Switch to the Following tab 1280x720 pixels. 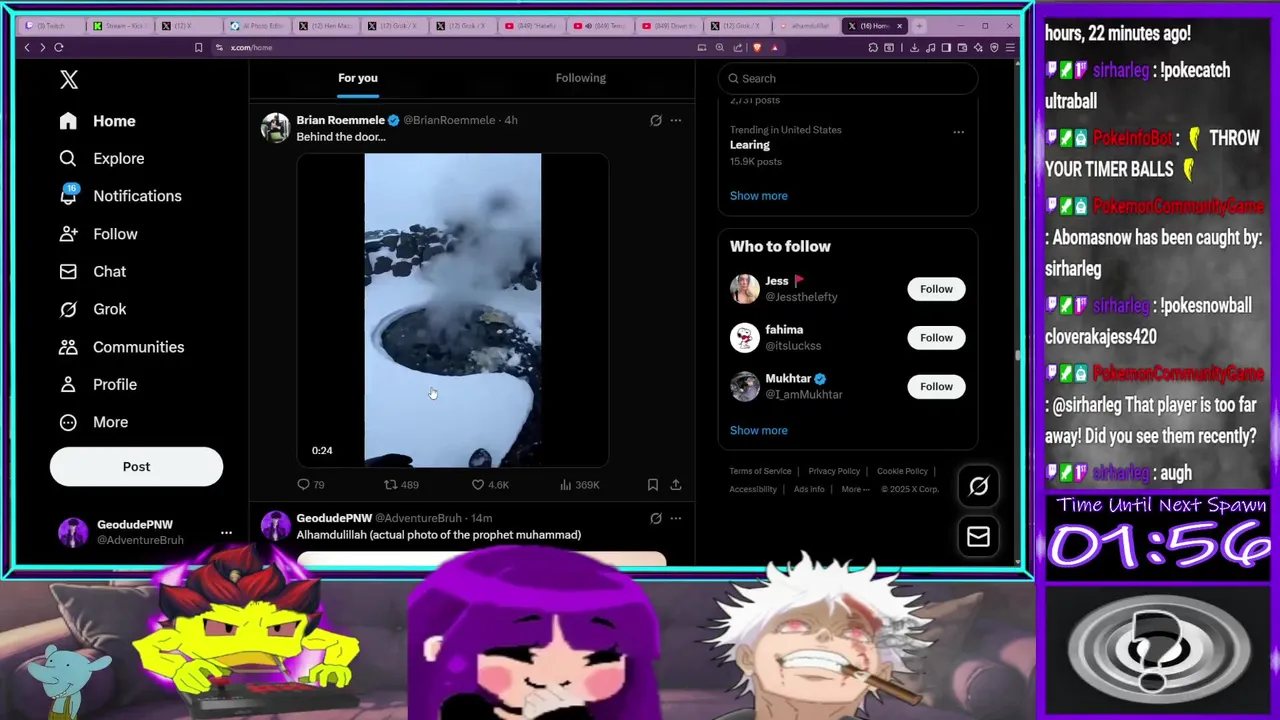coord(581,78)
